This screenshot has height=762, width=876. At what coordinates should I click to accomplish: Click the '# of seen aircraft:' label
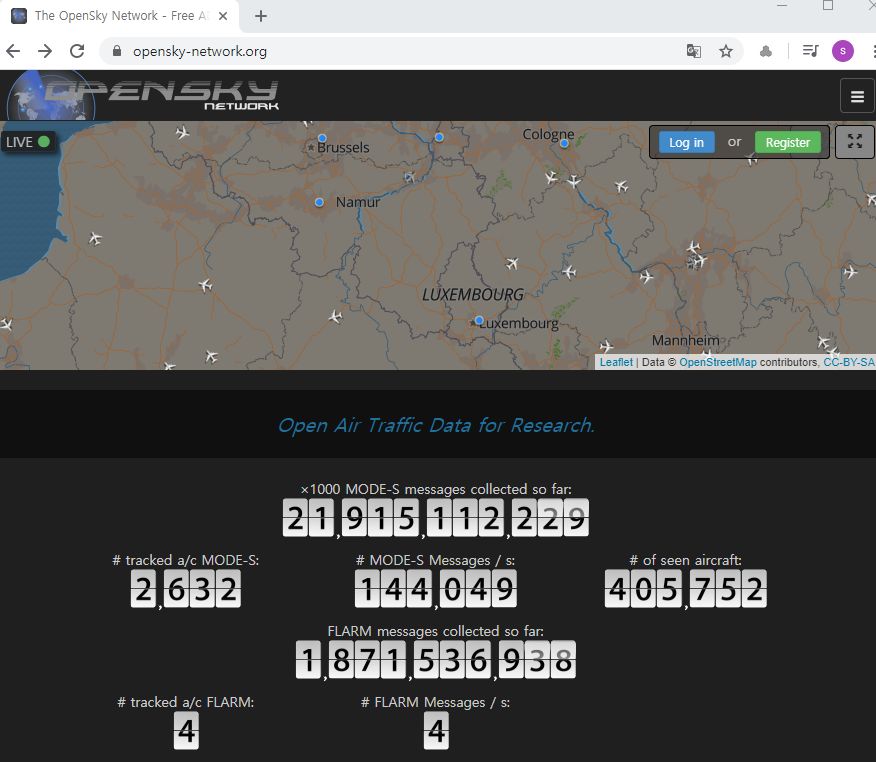tap(685, 560)
